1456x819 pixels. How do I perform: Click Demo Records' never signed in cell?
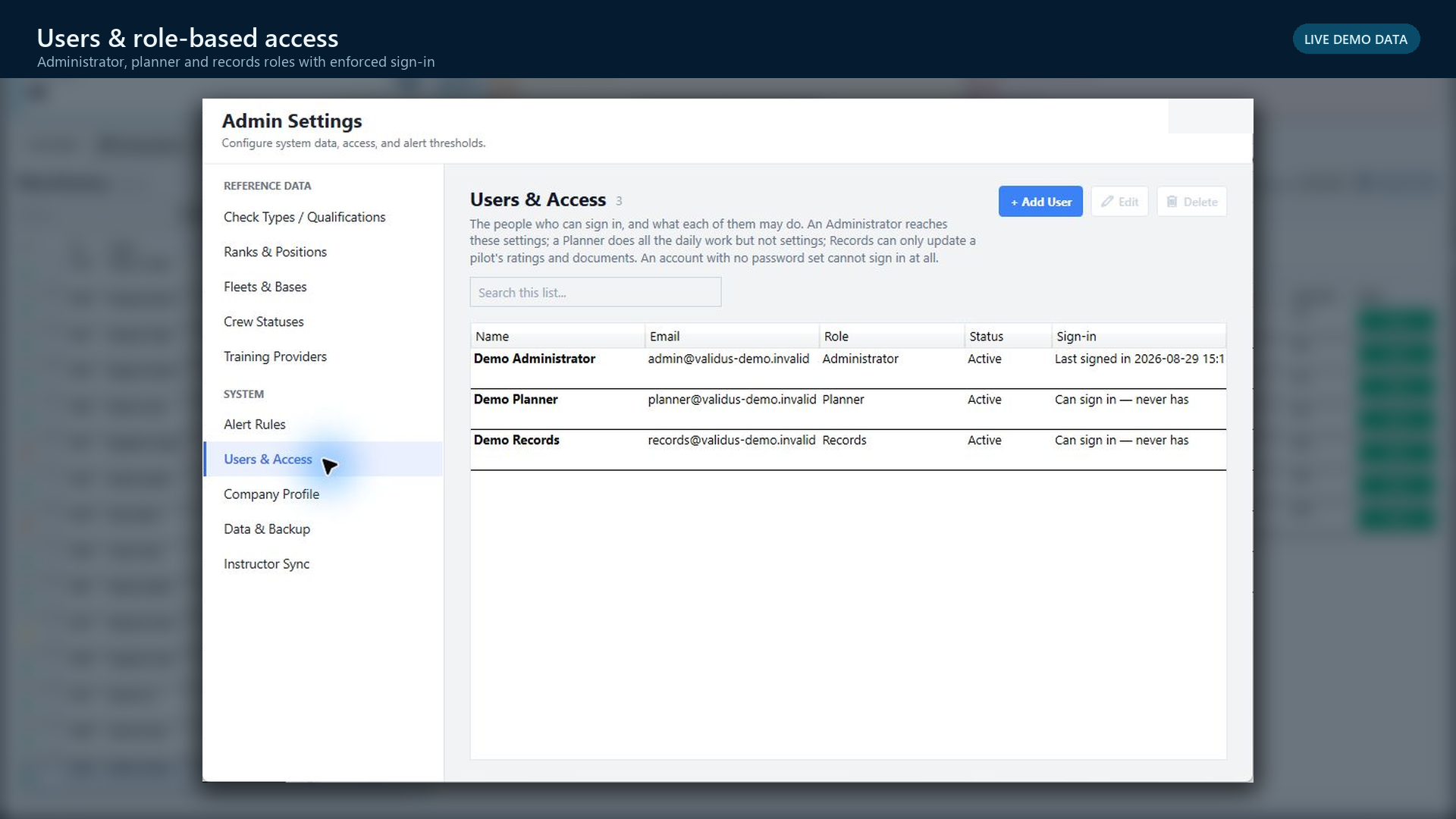pyautogui.click(x=1122, y=441)
